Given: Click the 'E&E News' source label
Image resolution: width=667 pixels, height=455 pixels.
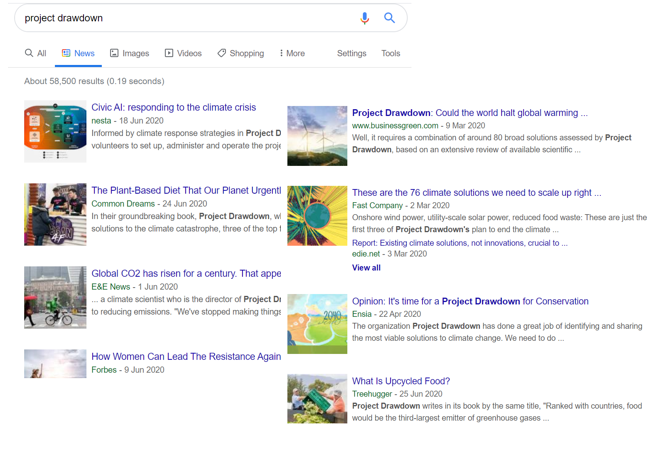Looking at the screenshot, I should (111, 287).
